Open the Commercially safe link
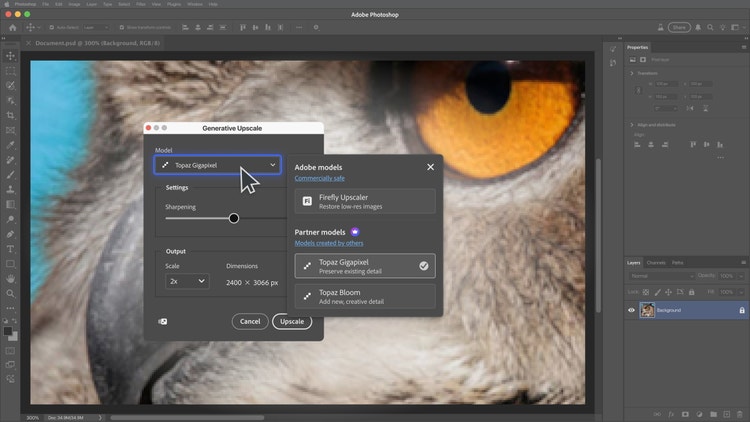Image resolution: width=750 pixels, height=422 pixels. (320, 178)
